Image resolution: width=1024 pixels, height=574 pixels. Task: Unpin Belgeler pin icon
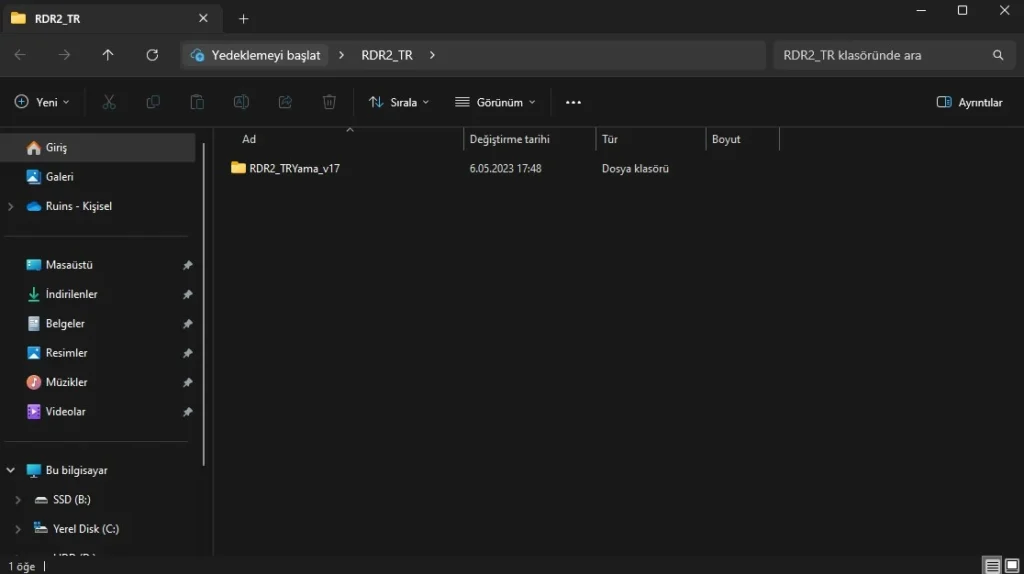(x=187, y=324)
